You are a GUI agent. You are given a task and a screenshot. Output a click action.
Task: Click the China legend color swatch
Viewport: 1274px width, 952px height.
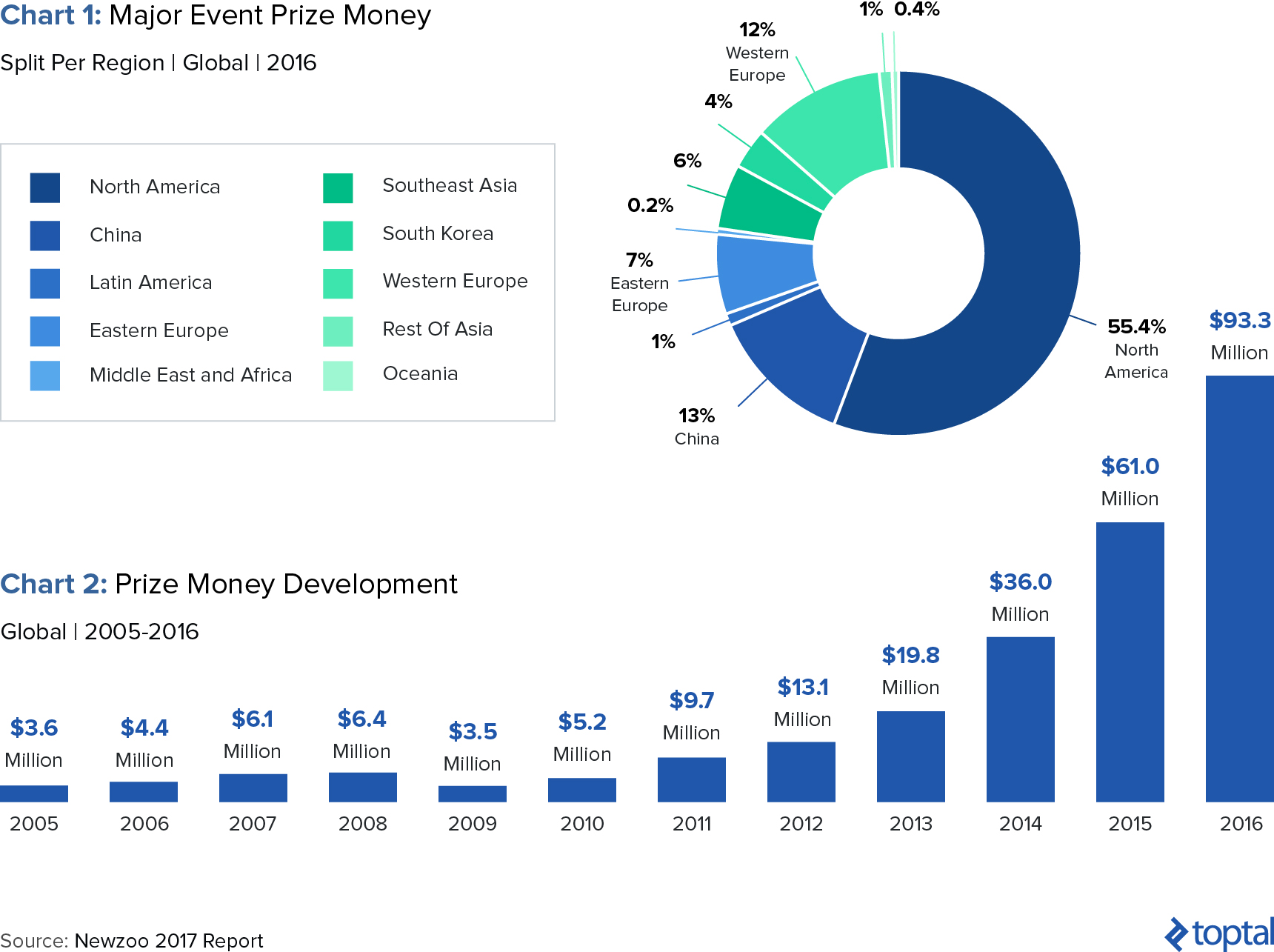(x=44, y=236)
